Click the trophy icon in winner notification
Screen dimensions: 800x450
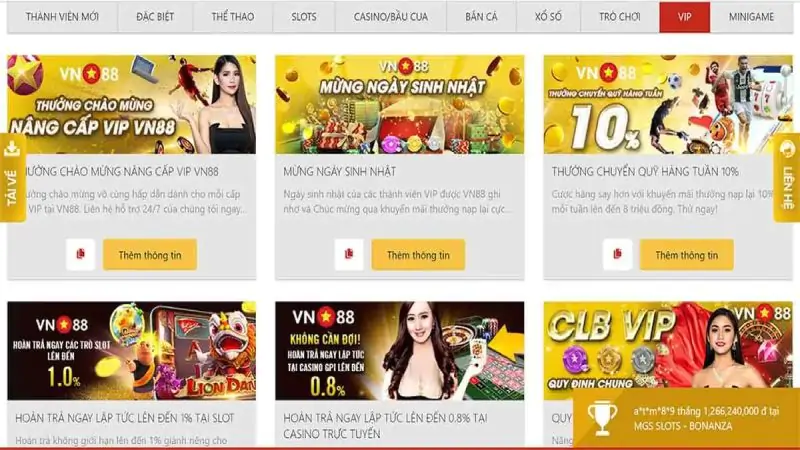pos(602,418)
